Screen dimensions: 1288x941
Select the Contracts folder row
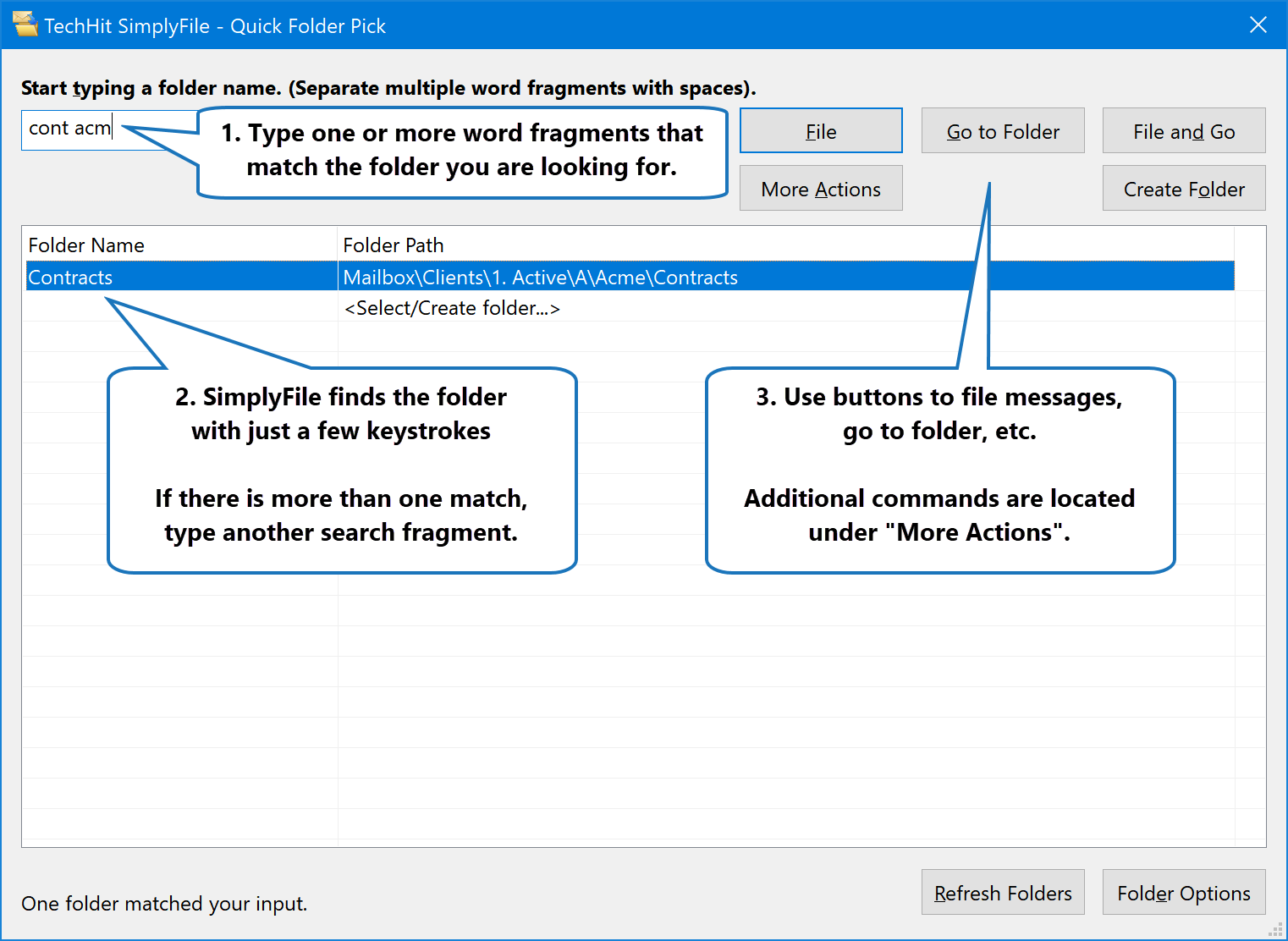630,277
